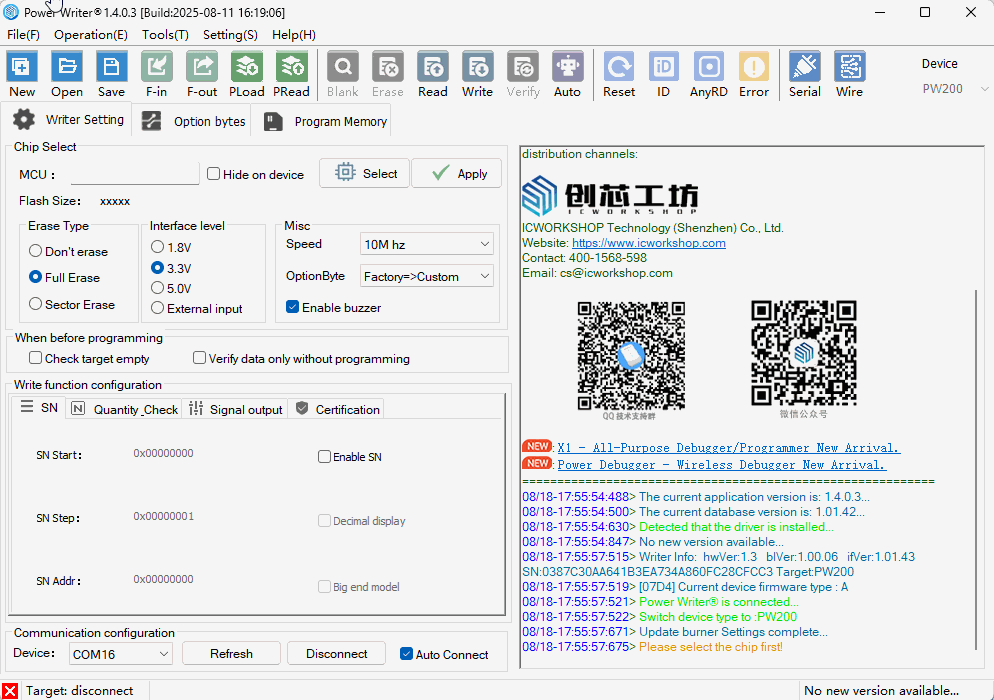Open the Operation(E) menu
Screen dimensions: 994x700
[x=91, y=35]
